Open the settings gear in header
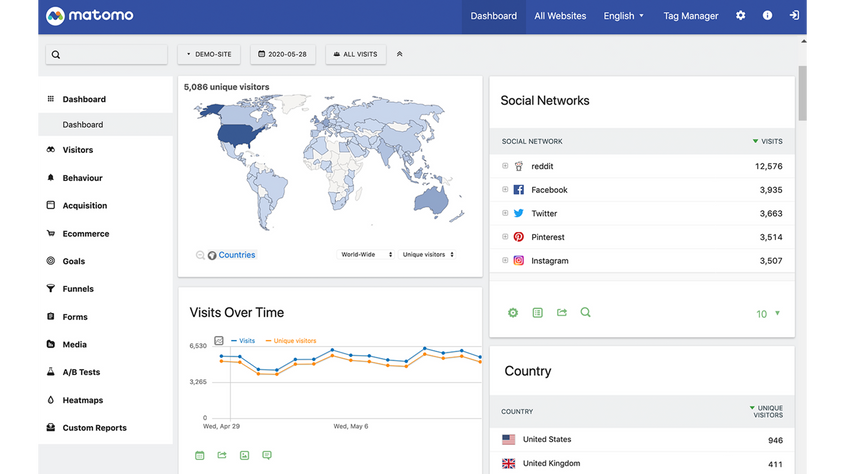This screenshot has width=844, height=474. click(x=741, y=16)
